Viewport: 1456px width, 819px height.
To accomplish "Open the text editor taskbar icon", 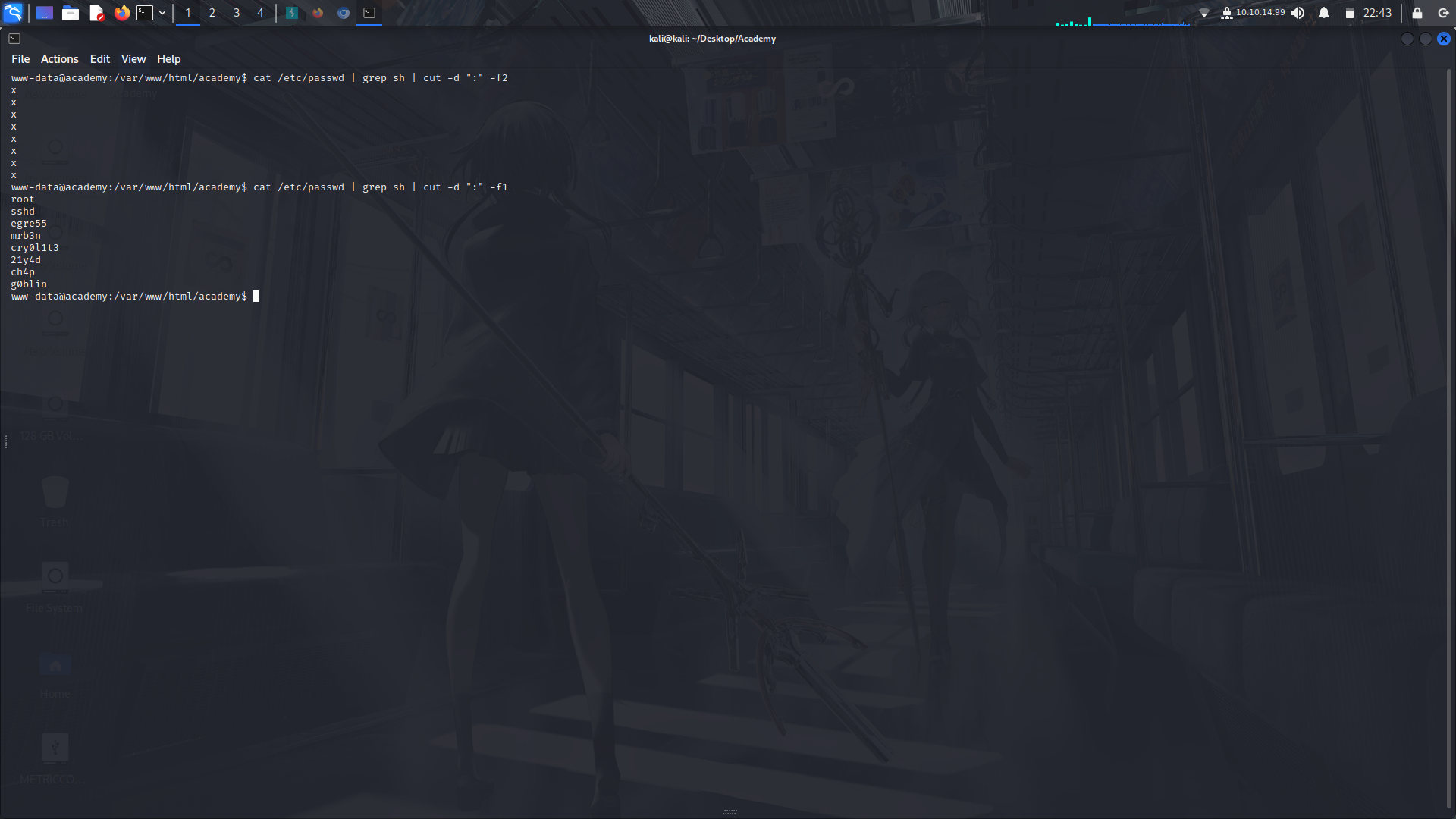I will coord(96,13).
